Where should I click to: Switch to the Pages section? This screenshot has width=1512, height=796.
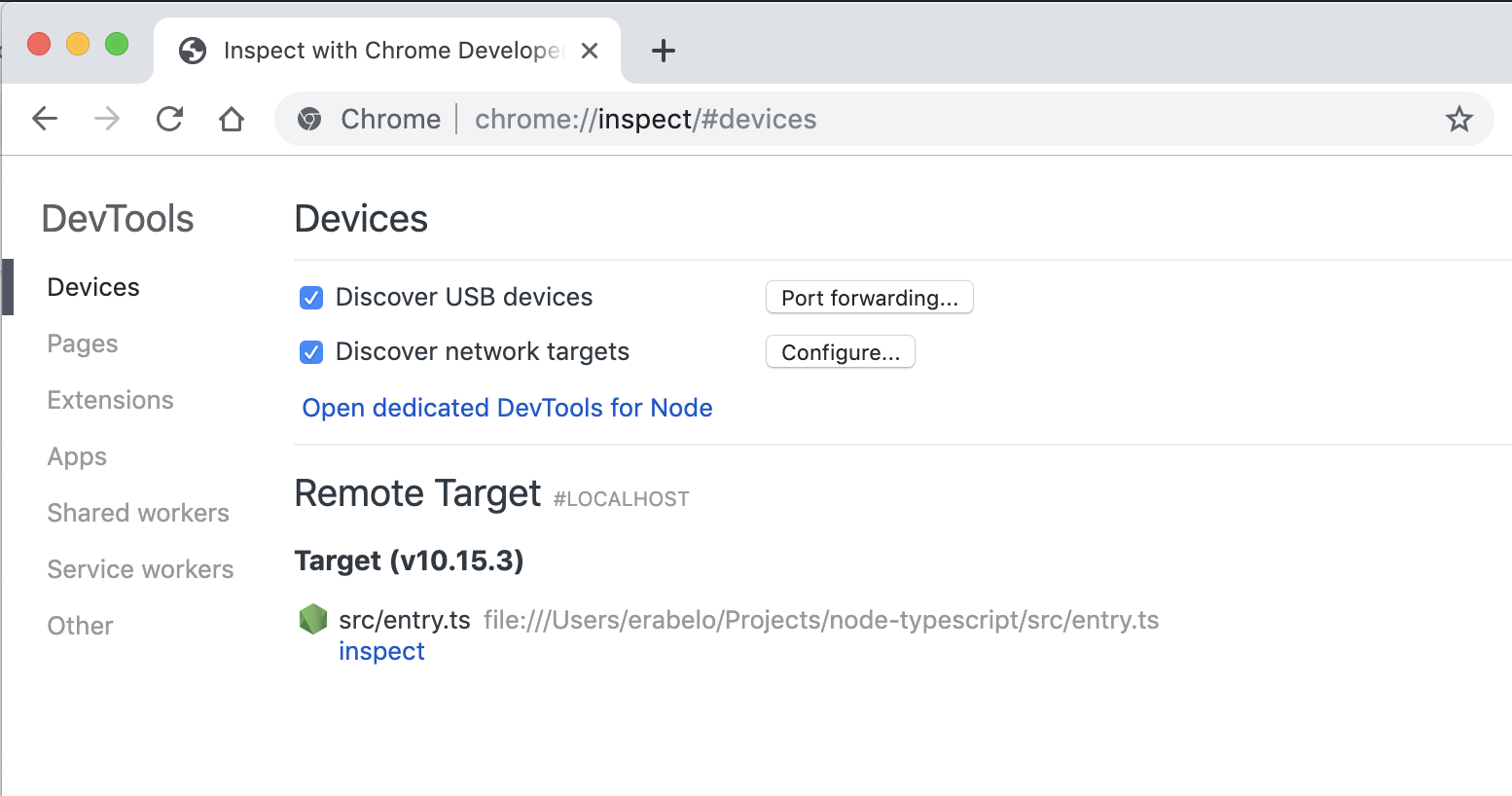pyautogui.click(x=83, y=344)
